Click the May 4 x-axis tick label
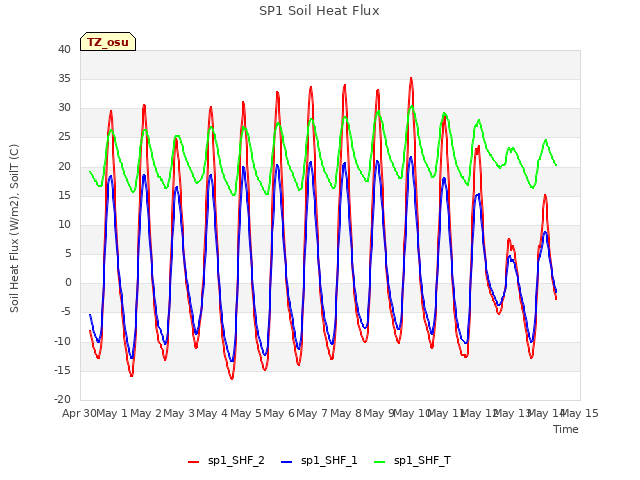Viewport: 640px width, 480px height. click(x=212, y=413)
